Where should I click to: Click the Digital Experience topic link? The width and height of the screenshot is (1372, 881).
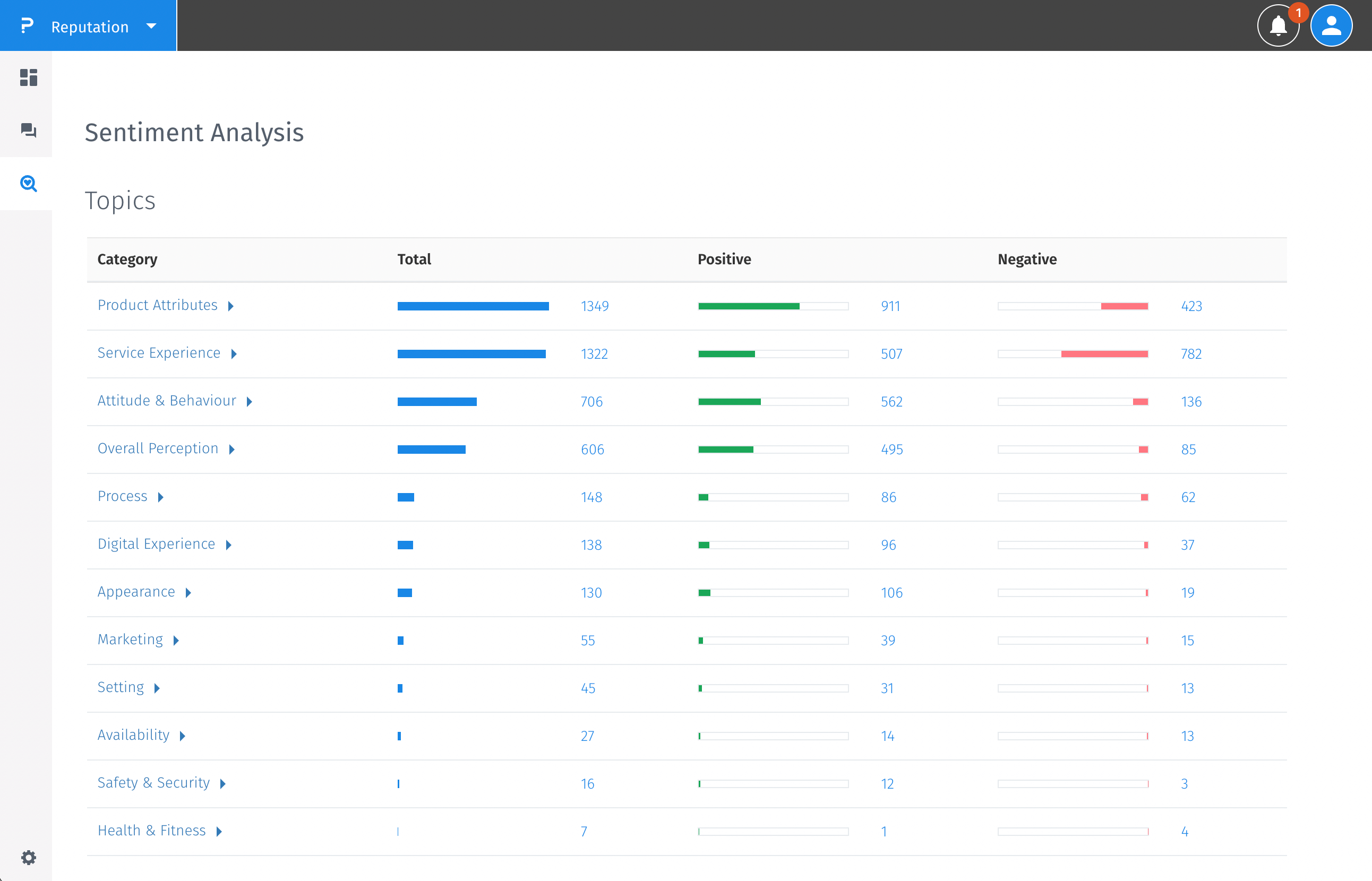(156, 544)
